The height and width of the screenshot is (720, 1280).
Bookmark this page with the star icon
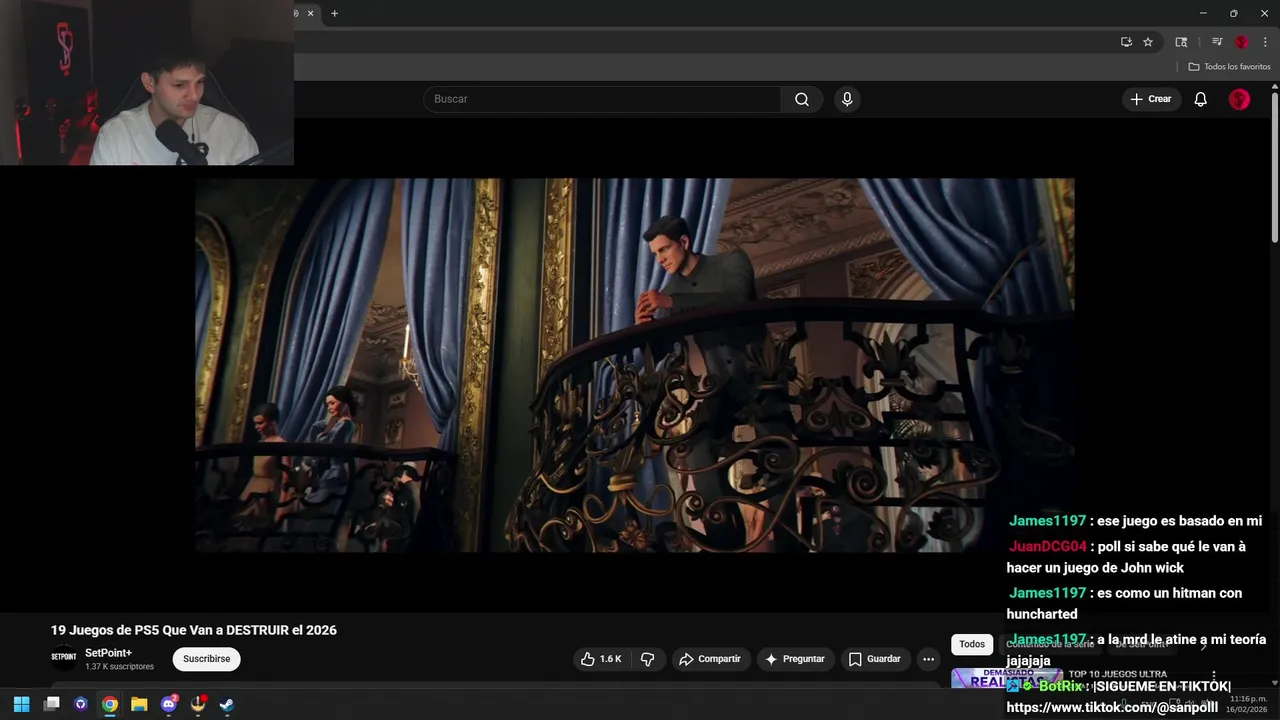click(1148, 42)
